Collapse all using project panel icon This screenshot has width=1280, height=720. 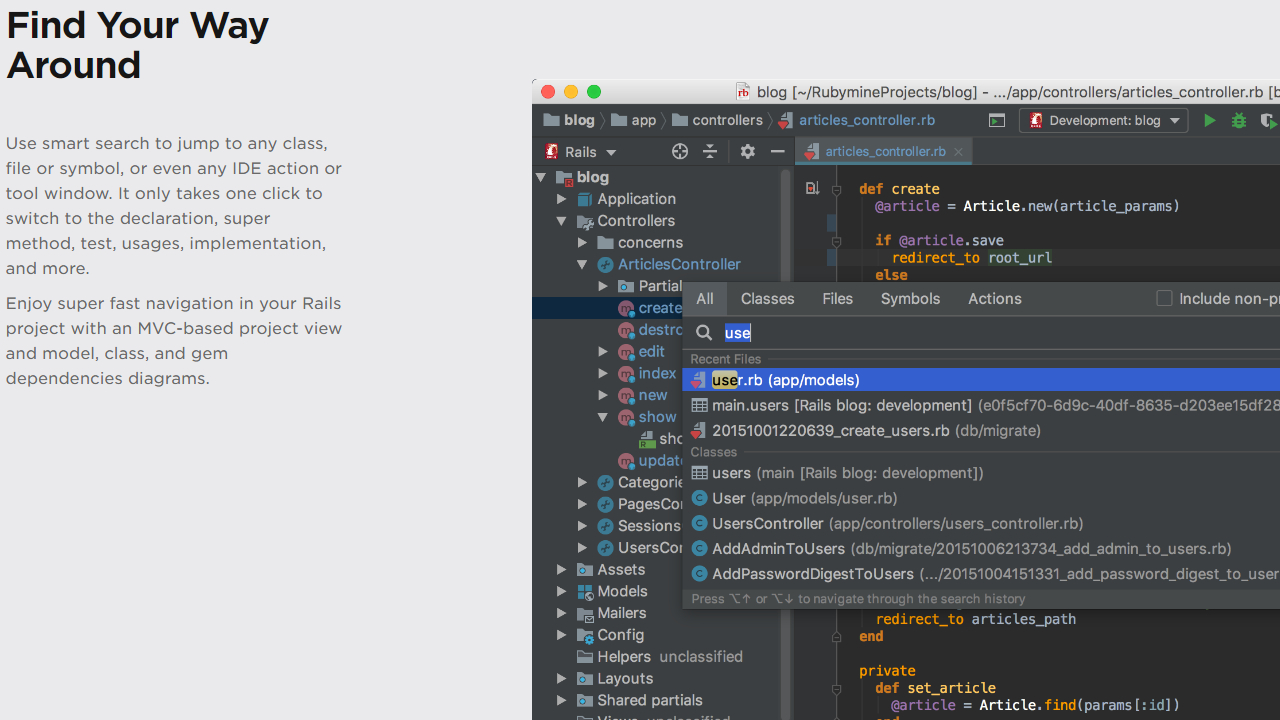click(710, 152)
